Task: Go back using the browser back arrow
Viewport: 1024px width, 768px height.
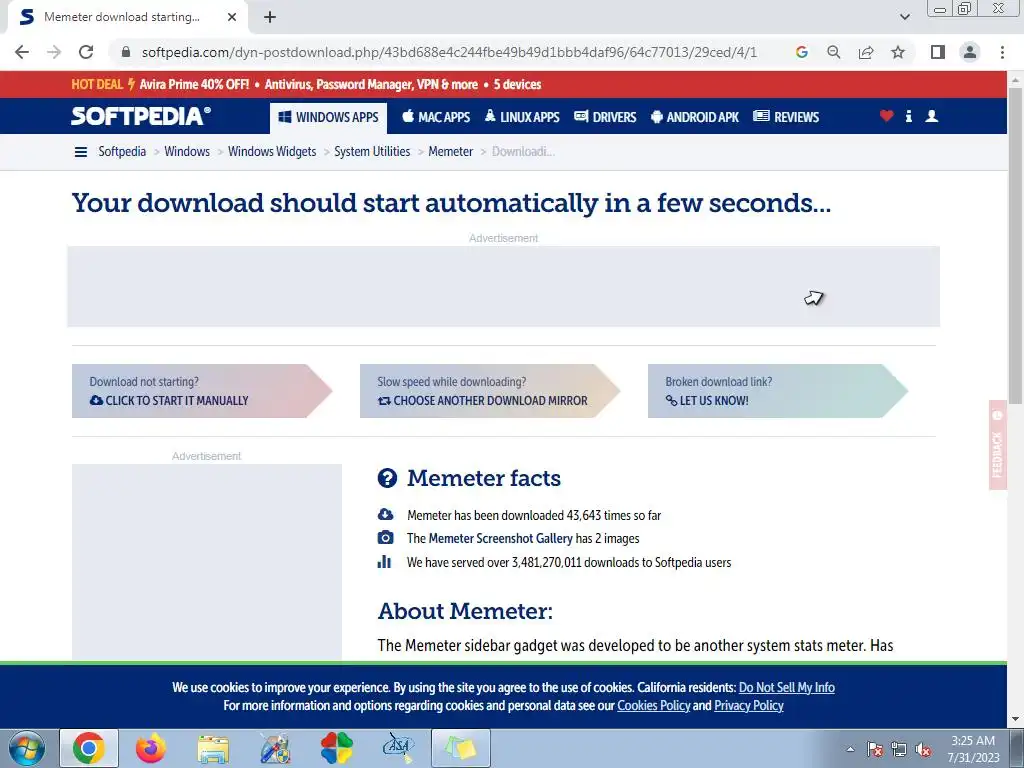Action: (x=22, y=52)
